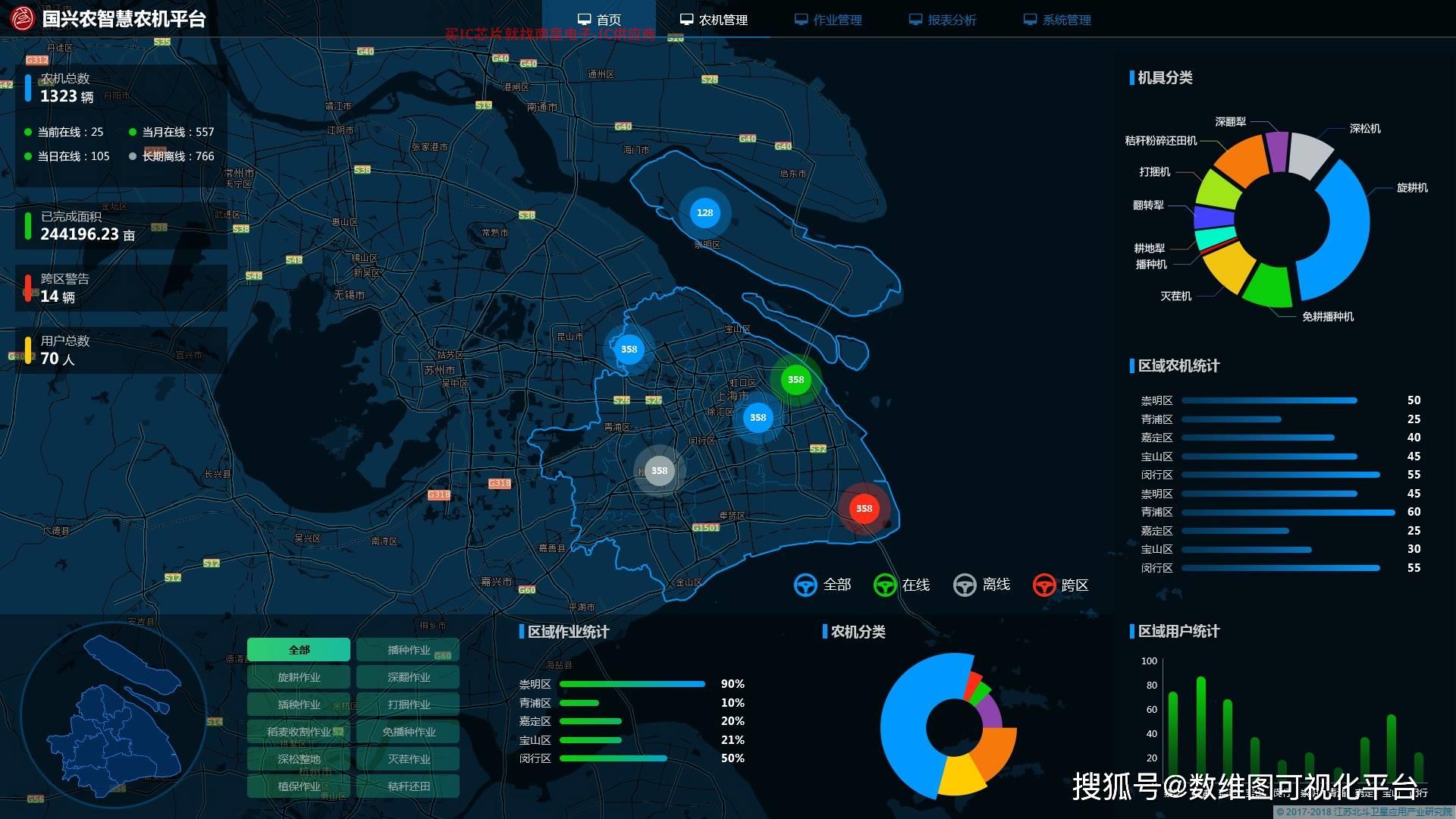Click the gray 358 map marker
Viewport: 1456px width, 819px height.
[659, 470]
